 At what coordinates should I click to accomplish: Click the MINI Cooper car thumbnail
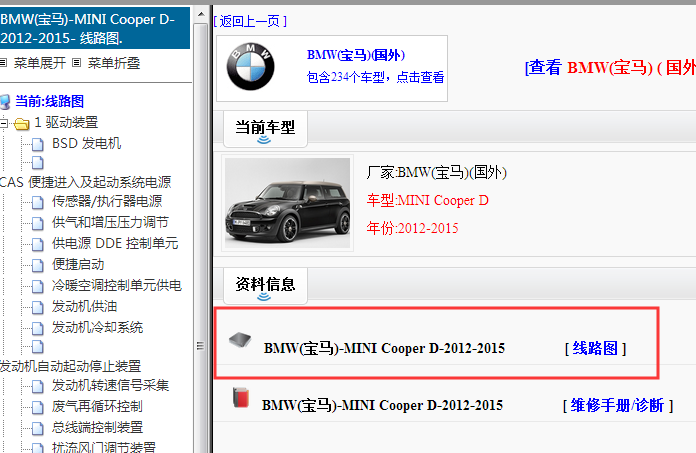pyautogui.click(x=287, y=203)
